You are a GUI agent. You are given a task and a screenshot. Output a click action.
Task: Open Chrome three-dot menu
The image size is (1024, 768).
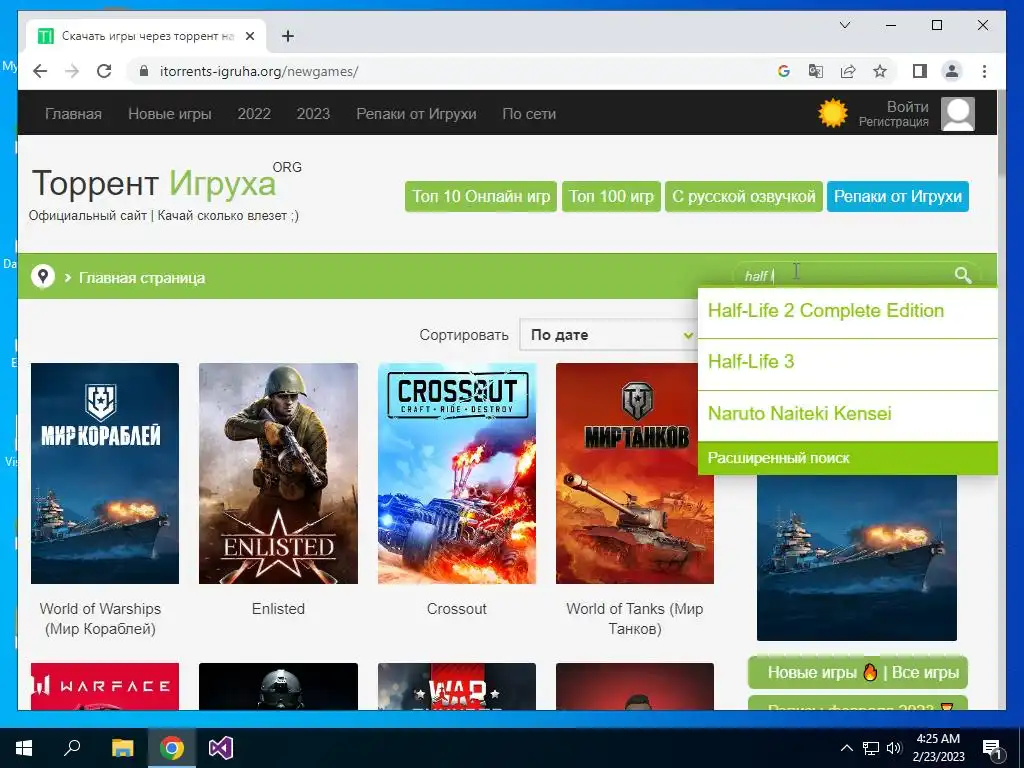click(984, 71)
